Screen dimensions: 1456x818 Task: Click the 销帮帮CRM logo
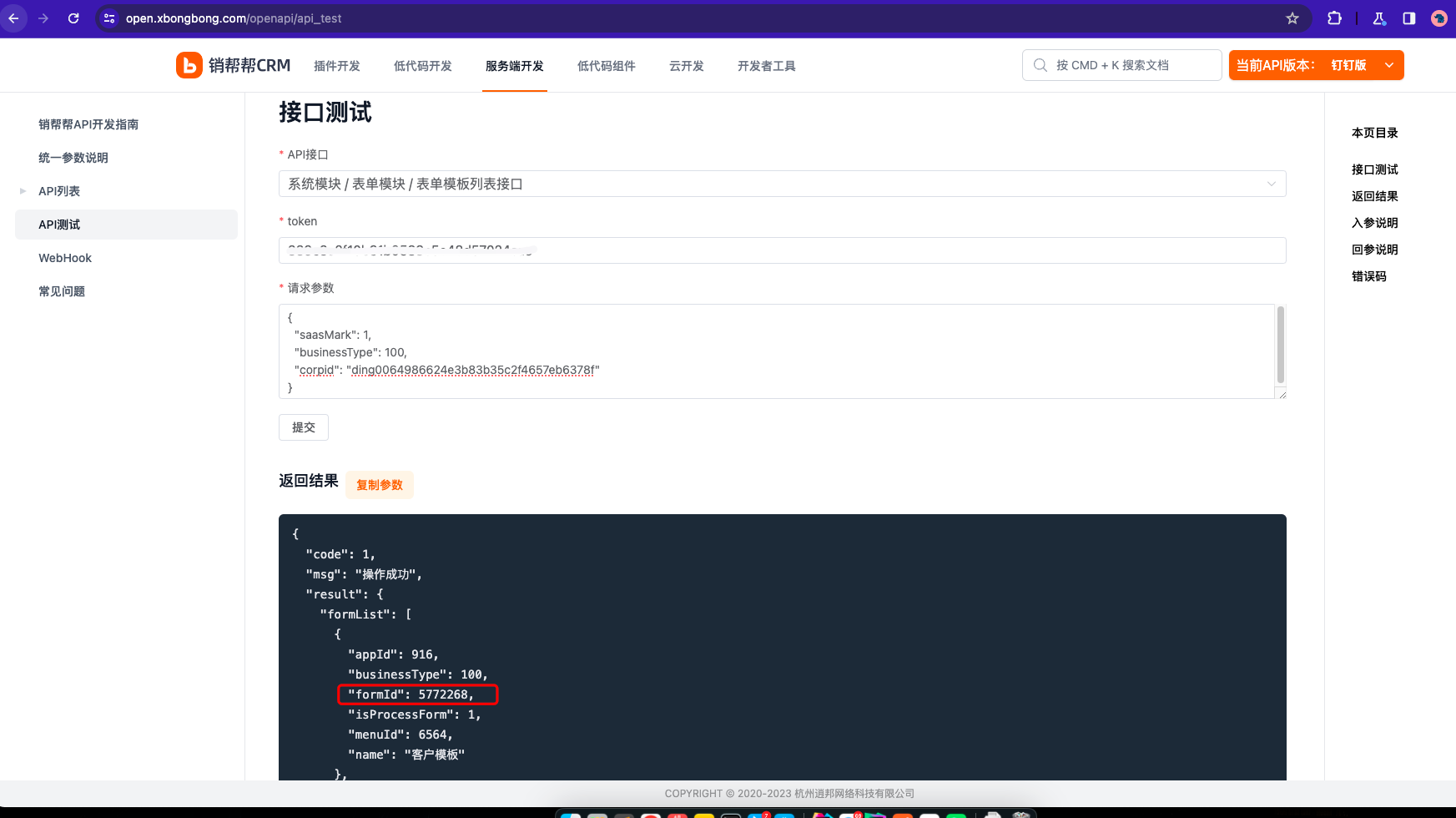tap(234, 65)
